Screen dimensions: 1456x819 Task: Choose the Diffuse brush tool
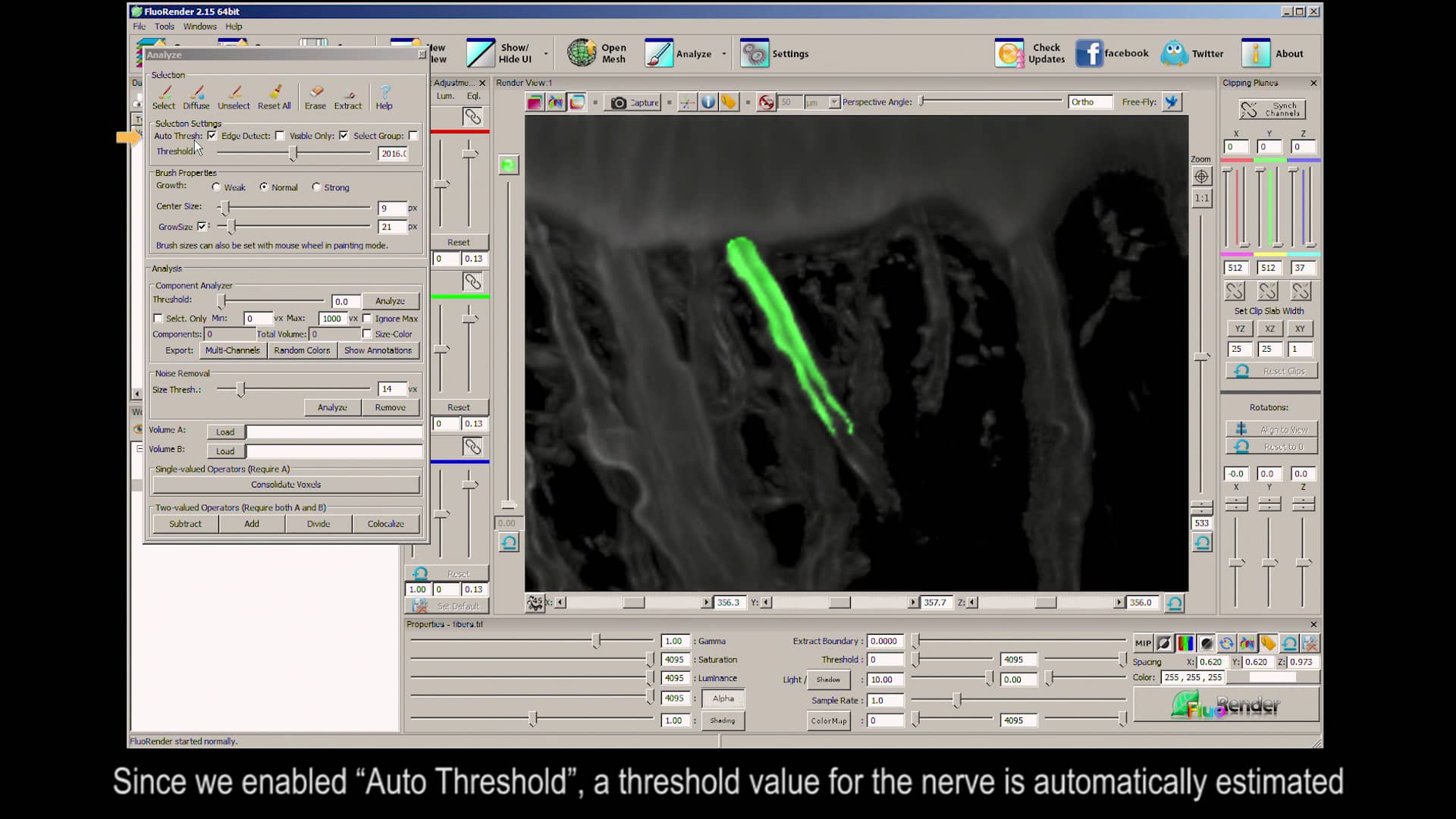coord(196,97)
